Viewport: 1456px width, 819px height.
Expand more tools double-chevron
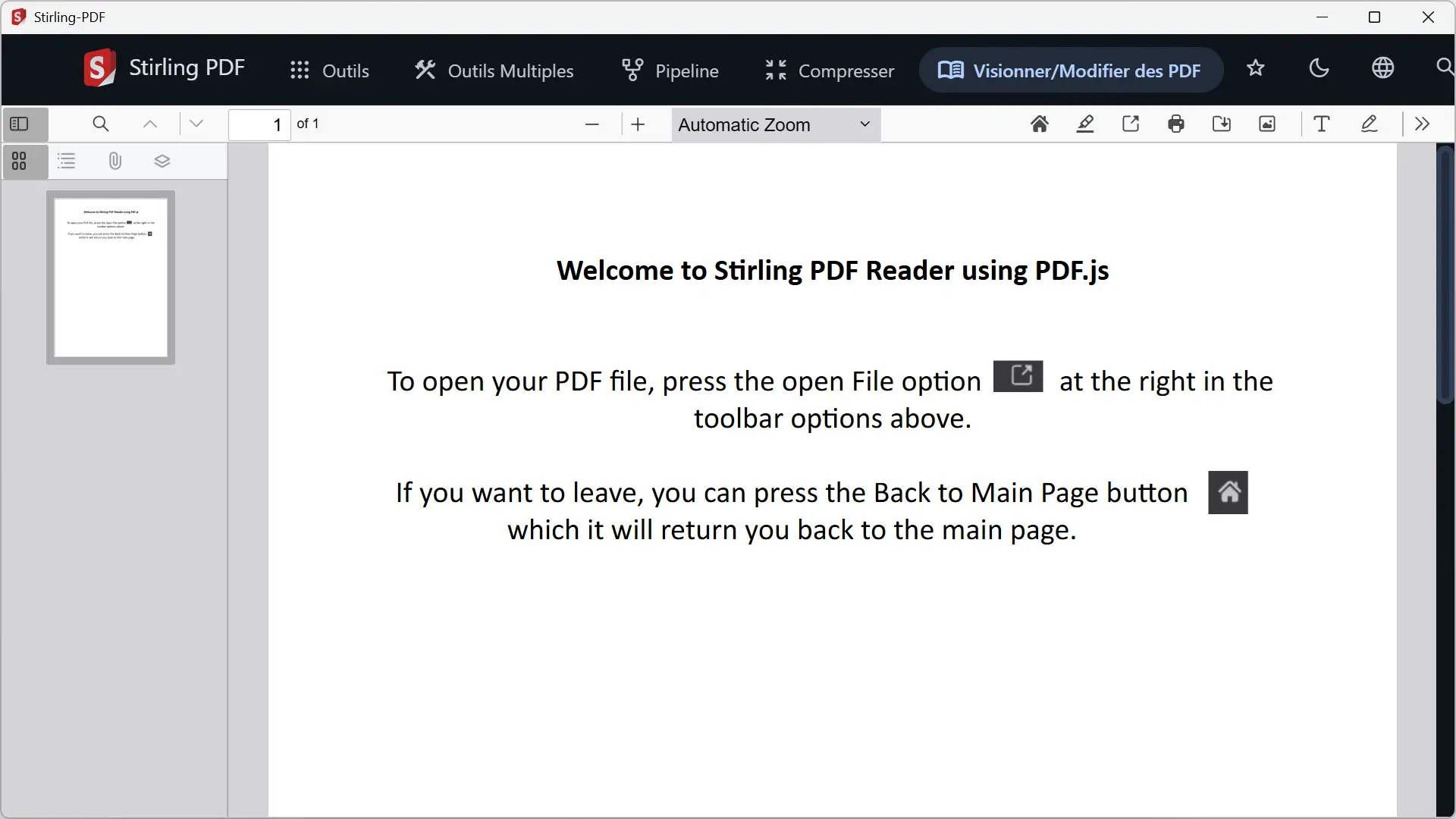pos(1423,124)
